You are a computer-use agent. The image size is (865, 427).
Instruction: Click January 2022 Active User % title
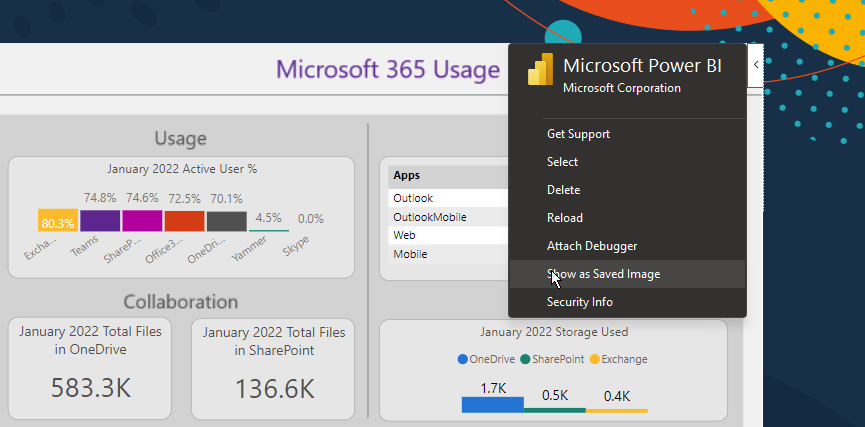click(182, 169)
